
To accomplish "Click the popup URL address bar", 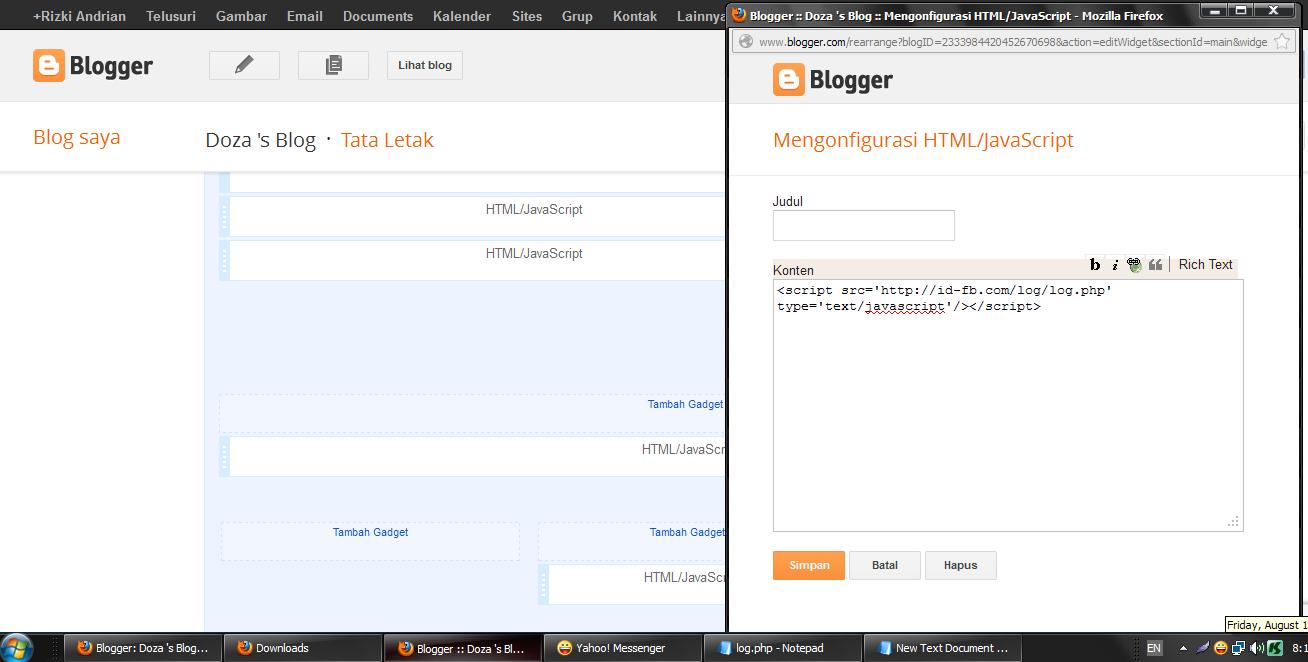I will pyautogui.click(x=1012, y=42).
